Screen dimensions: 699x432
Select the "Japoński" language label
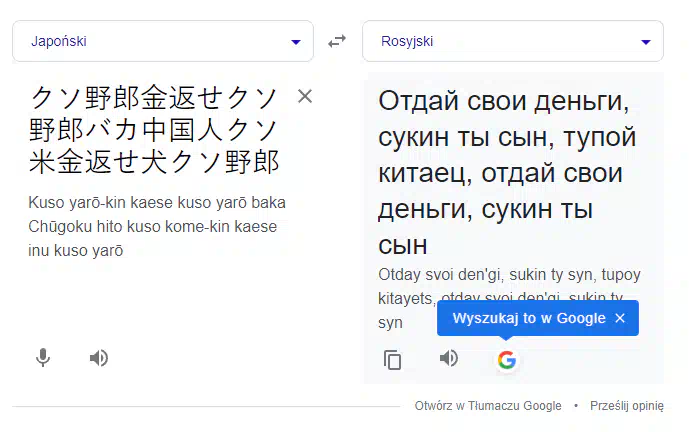[59, 41]
